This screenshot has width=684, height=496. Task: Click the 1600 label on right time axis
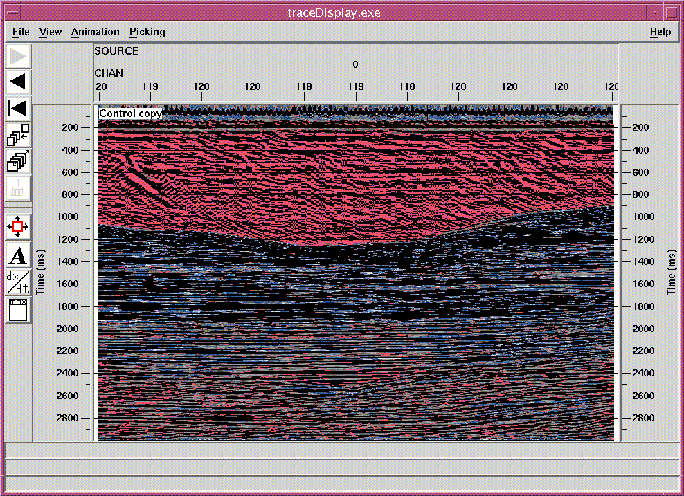pos(643,284)
